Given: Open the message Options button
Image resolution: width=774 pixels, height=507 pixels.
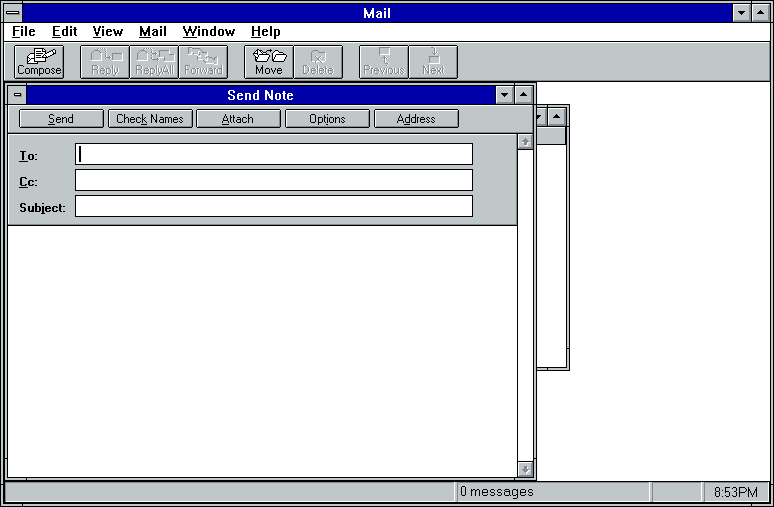Looking at the screenshot, I should tap(327, 119).
